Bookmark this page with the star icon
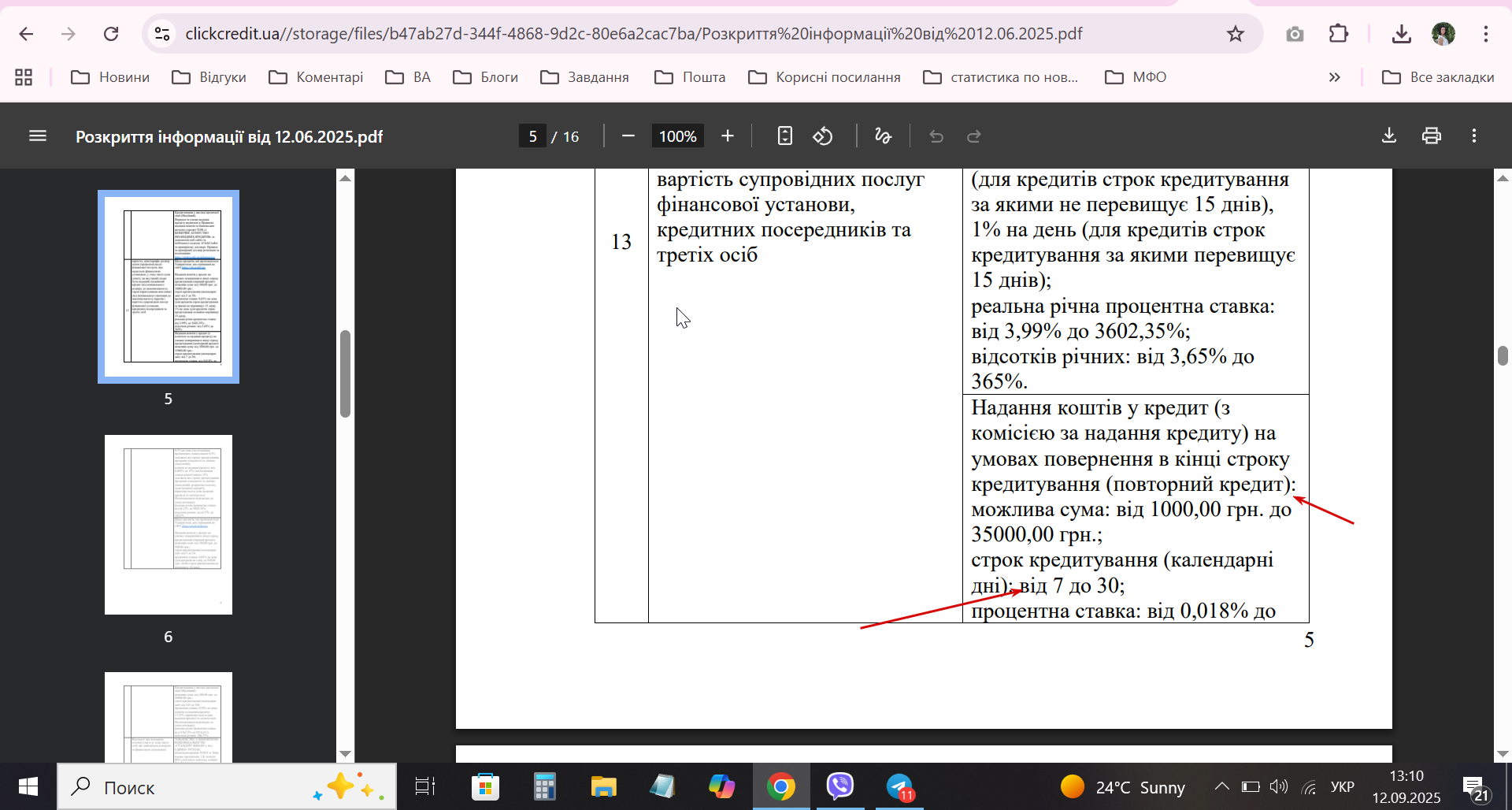The width and height of the screenshot is (1512, 810). [1235, 34]
